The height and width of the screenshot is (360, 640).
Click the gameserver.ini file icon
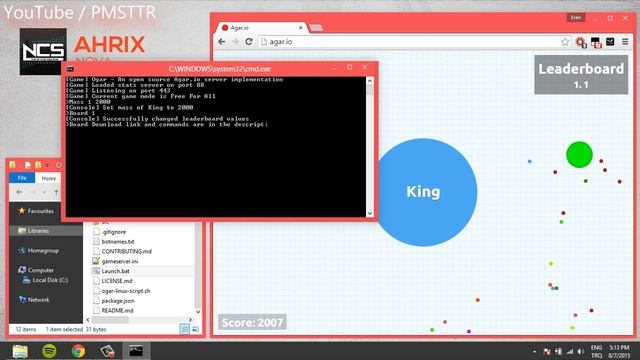click(96, 261)
